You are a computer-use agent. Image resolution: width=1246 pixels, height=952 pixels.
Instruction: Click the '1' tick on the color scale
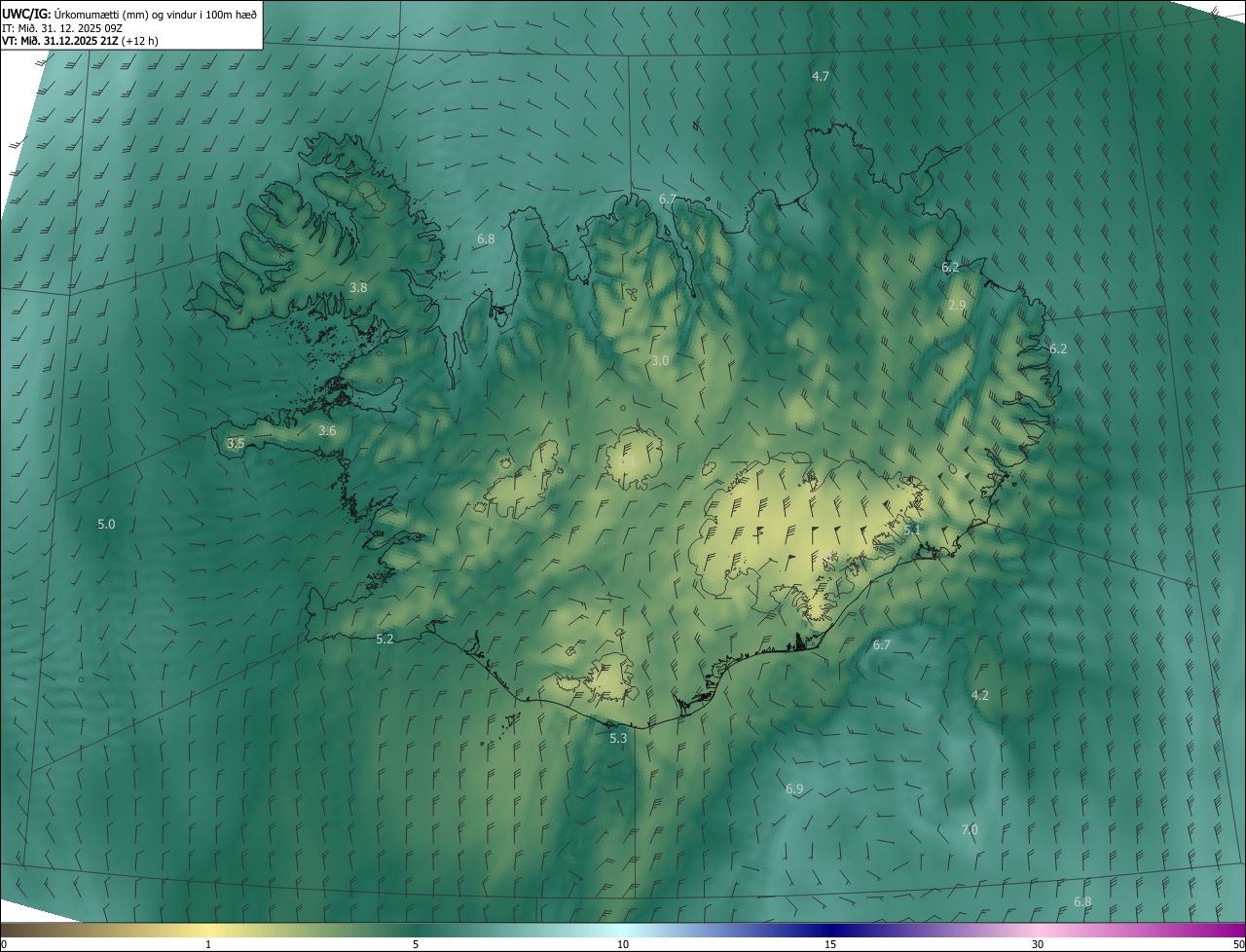click(x=208, y=944)
